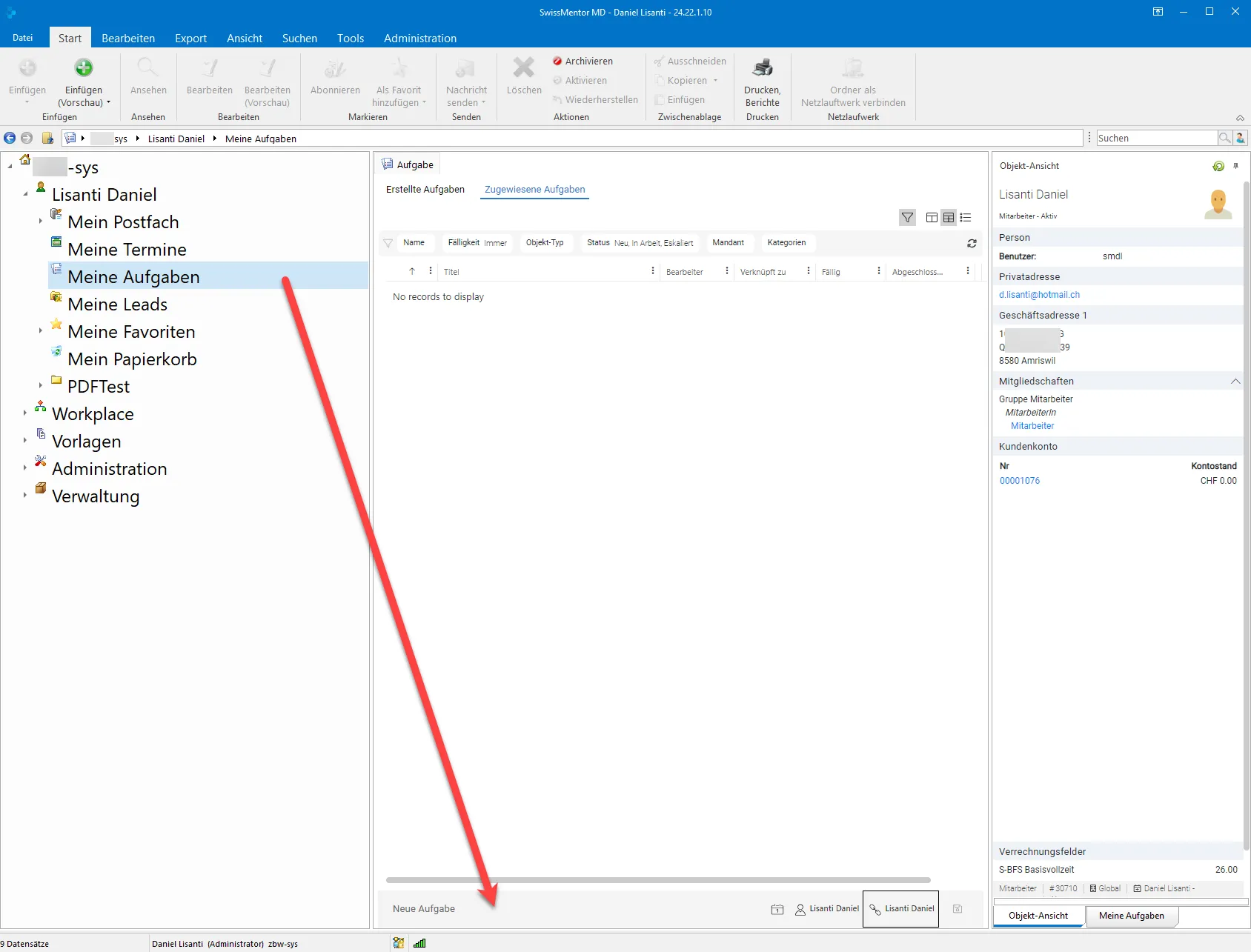Viewport: 1251px width, 952px height.
Task: Pin the Objekt-Ansicht panel
Action: point(1235,166)
